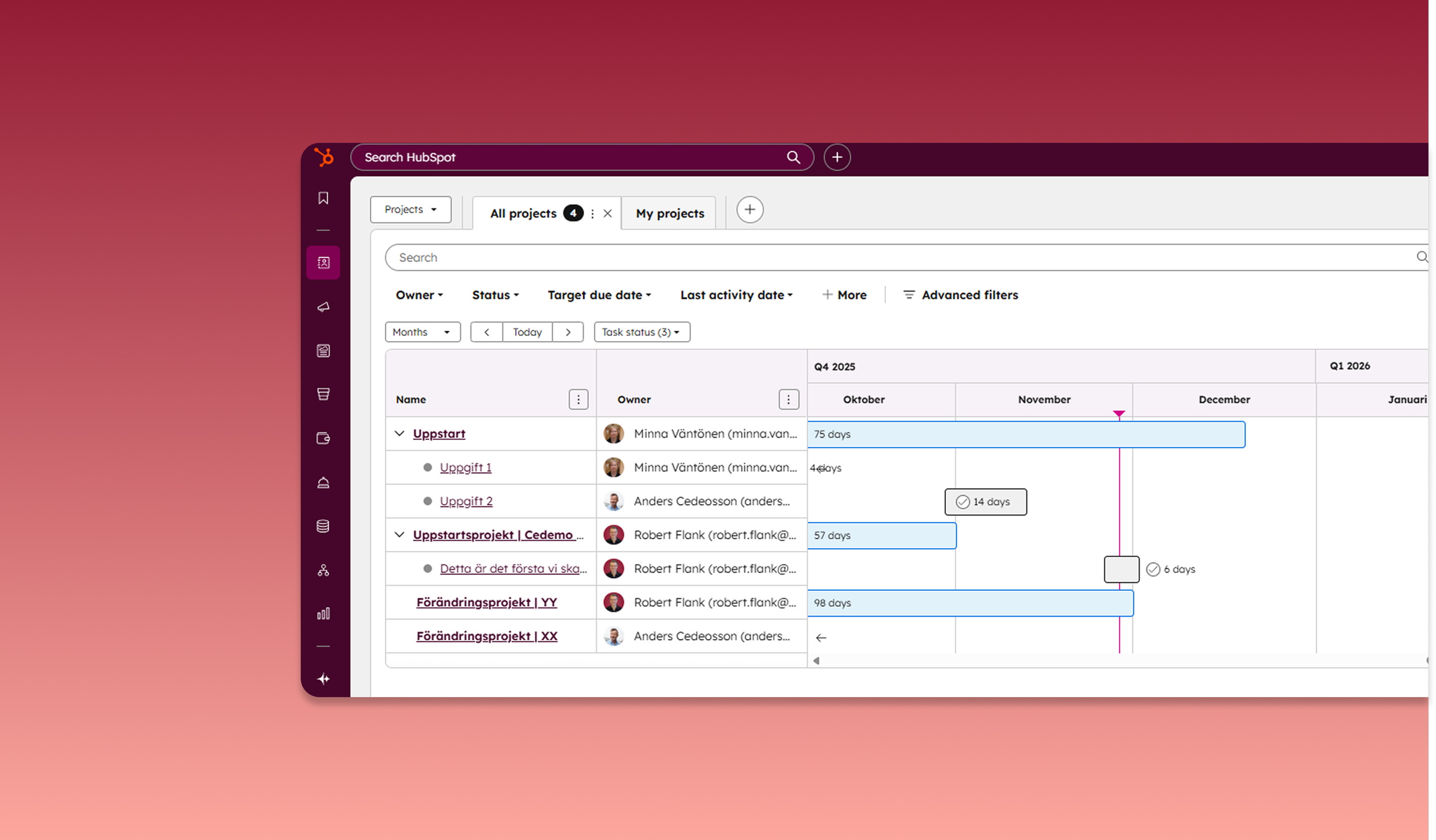Open the Commerce storefront sidebar icon

click(323, 394)
